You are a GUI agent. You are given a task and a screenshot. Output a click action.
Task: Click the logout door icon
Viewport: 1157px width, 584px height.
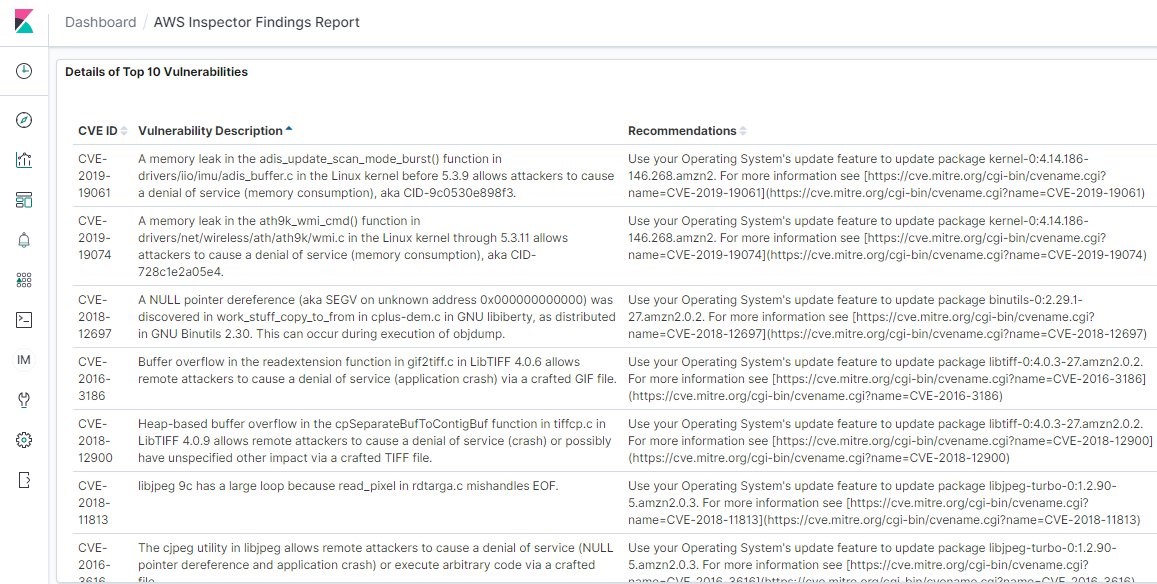(x=24, y=480)
